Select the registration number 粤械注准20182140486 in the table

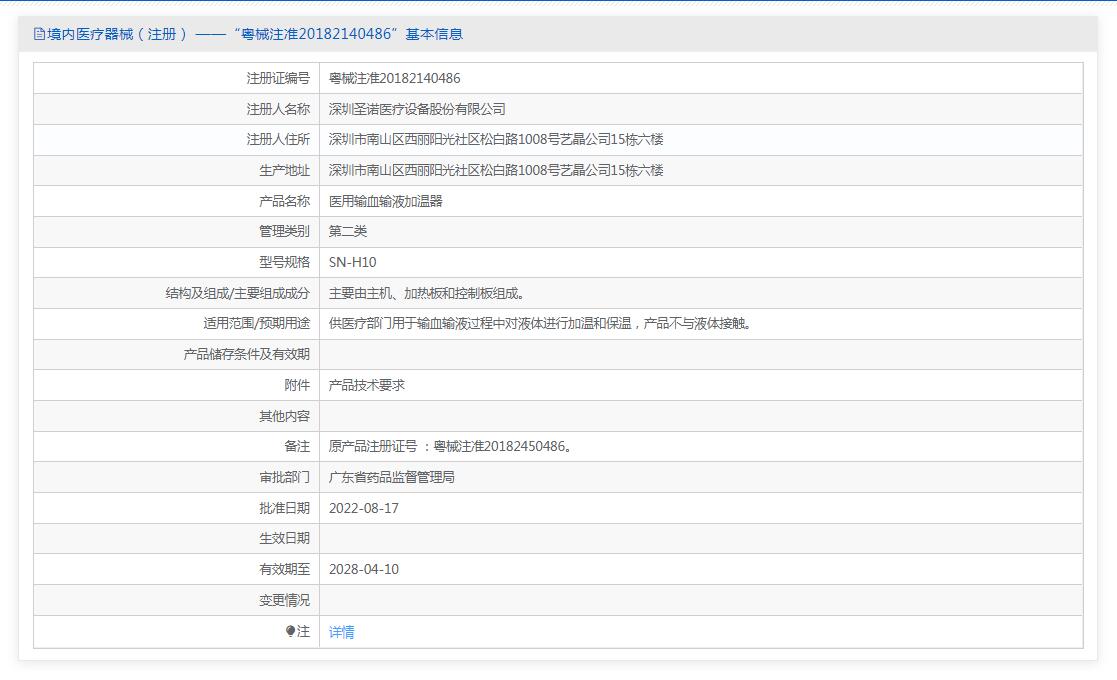(x=394, y=78)
